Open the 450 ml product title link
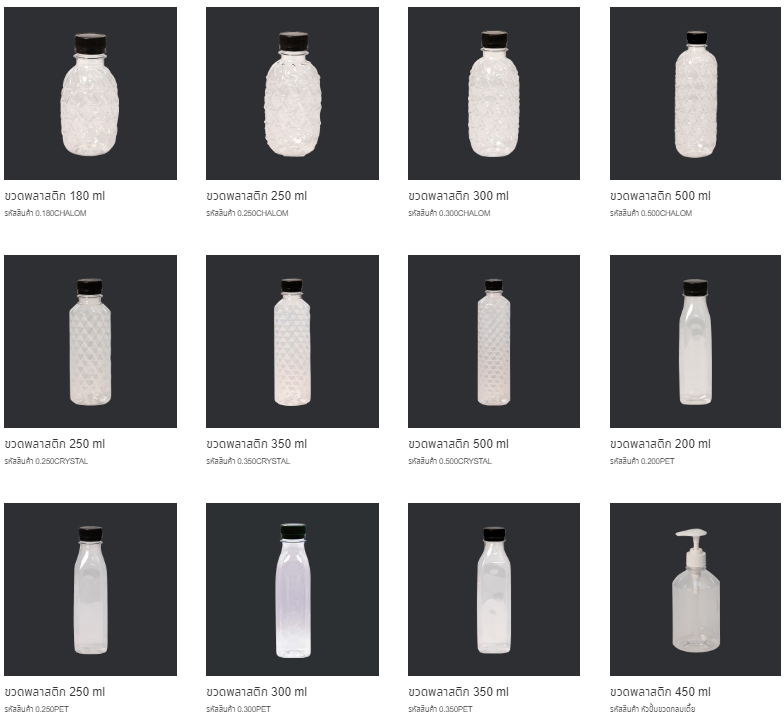The width and height of the screenshot is (784, 718). (x=660, y=692)
